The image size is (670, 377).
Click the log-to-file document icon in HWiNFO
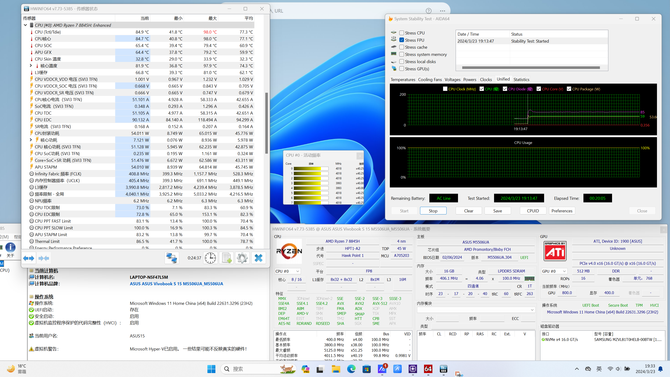click(x=226, y=258)
